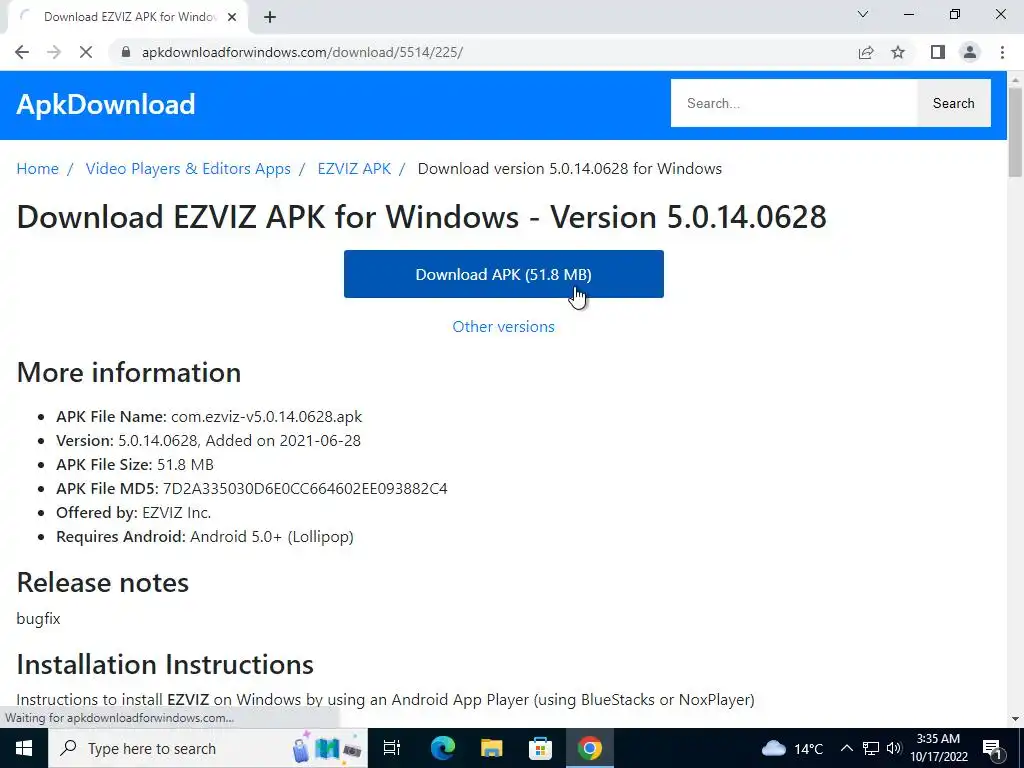Select the Download EZVIZ APK for Windows tab

(127, 17)
